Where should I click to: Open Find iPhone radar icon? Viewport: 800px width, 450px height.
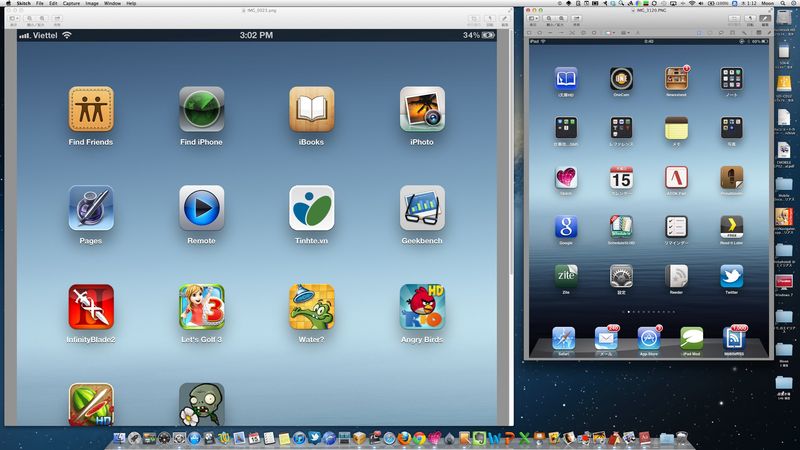(x=202, y=109)
